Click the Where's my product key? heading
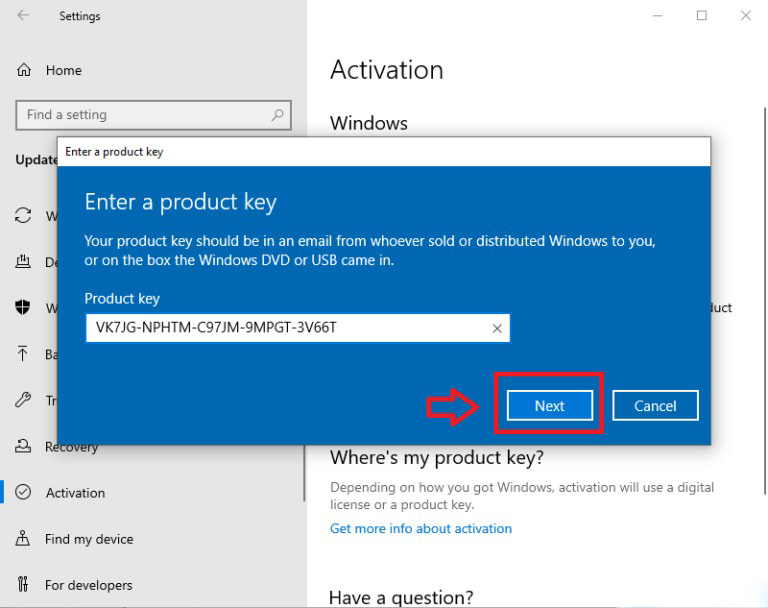This screenshot has height=608, width=768. pos(436,458)
